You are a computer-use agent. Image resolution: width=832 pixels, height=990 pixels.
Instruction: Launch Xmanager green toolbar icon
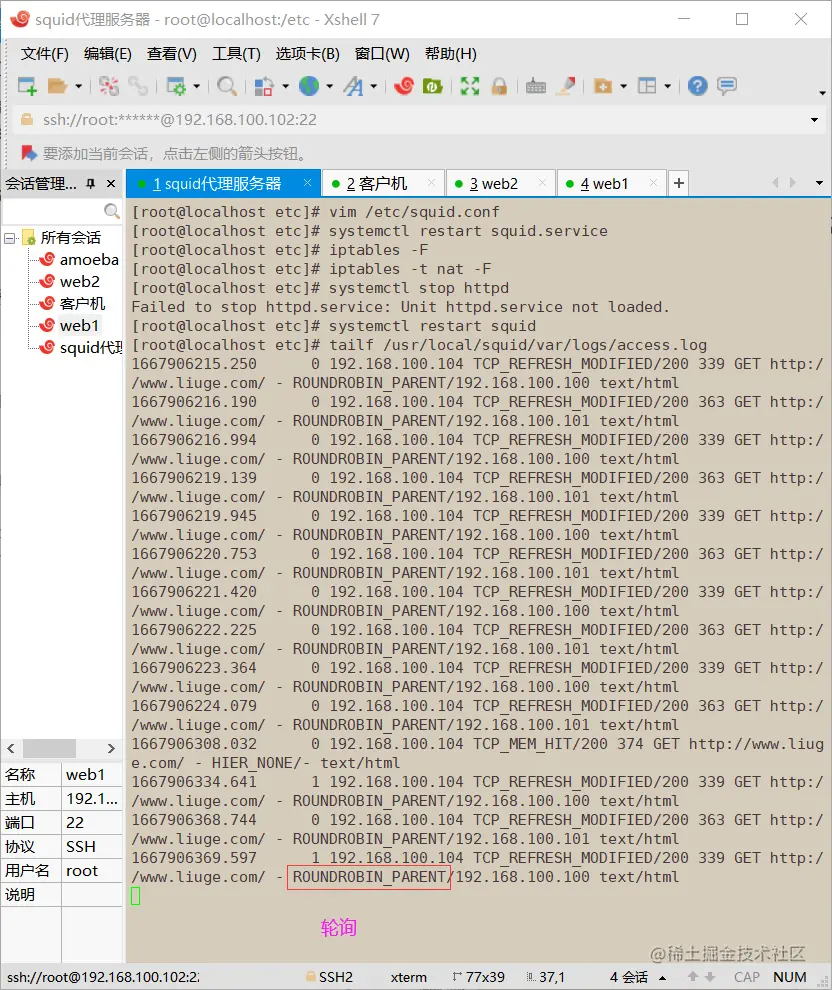432,86
